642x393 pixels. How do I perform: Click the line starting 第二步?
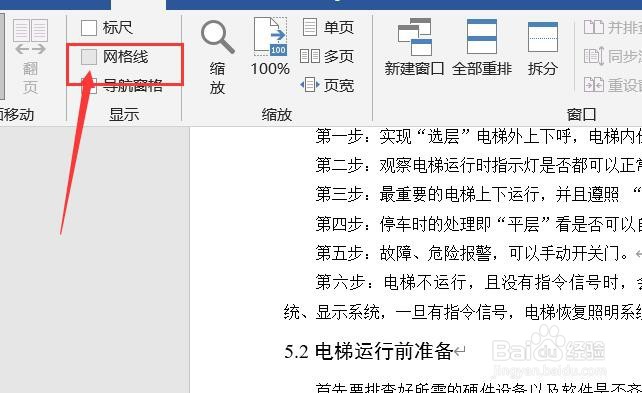(478, 165)
